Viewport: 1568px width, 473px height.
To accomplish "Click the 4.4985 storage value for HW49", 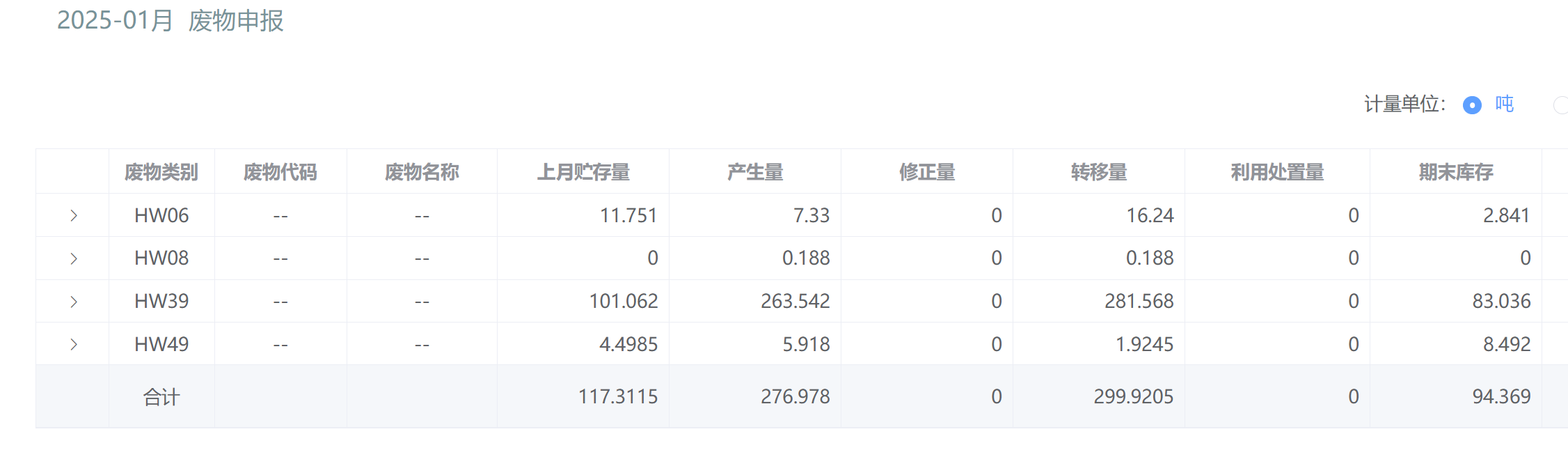I will (x=628, y=344).
